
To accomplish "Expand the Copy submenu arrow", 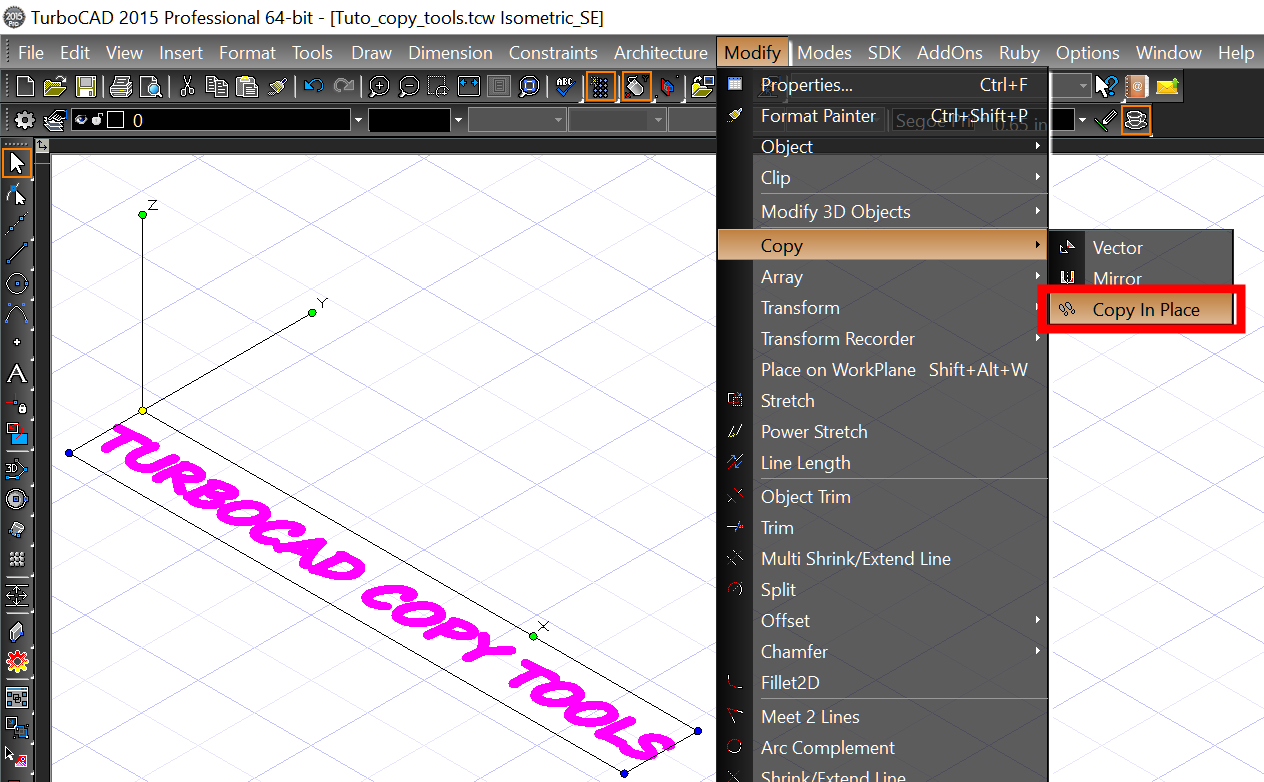I will (1037, 245).
